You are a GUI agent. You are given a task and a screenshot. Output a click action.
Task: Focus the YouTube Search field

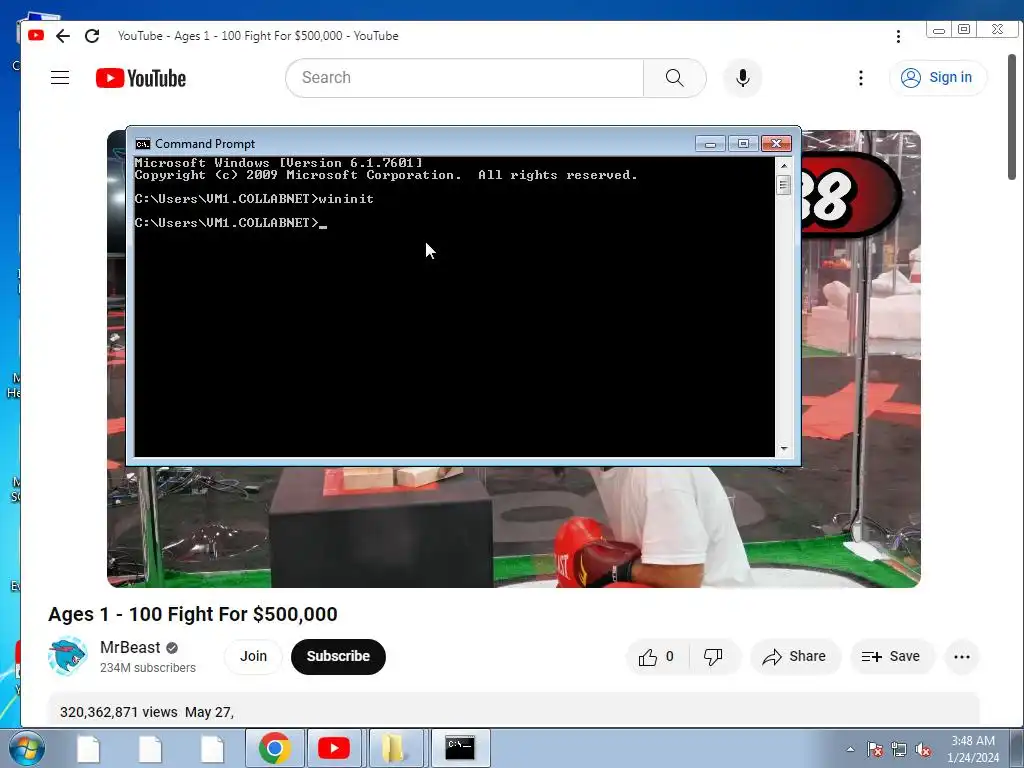point(464,78)
